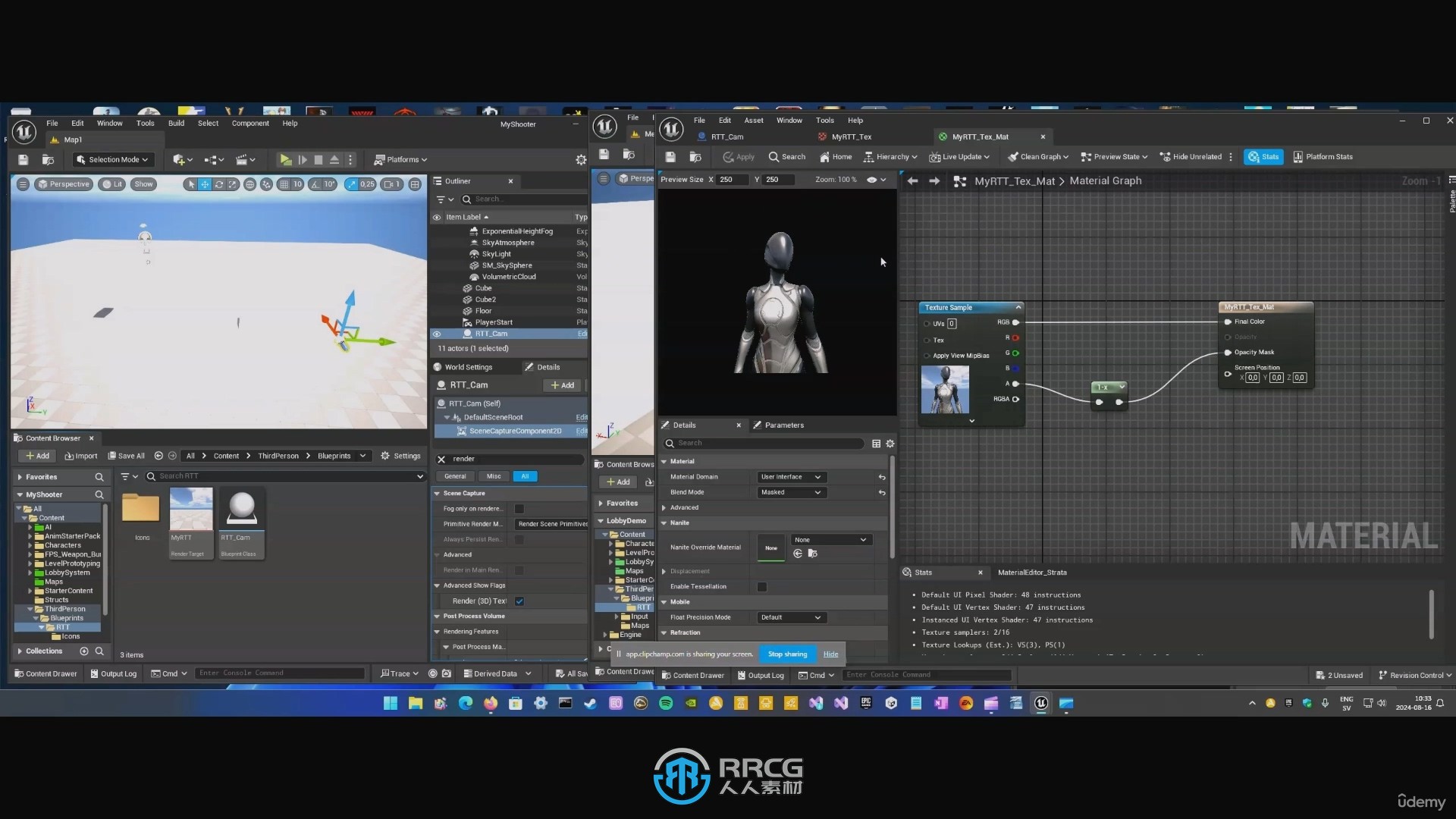Click the surface snapping icon in viewport

click(266, 184)
